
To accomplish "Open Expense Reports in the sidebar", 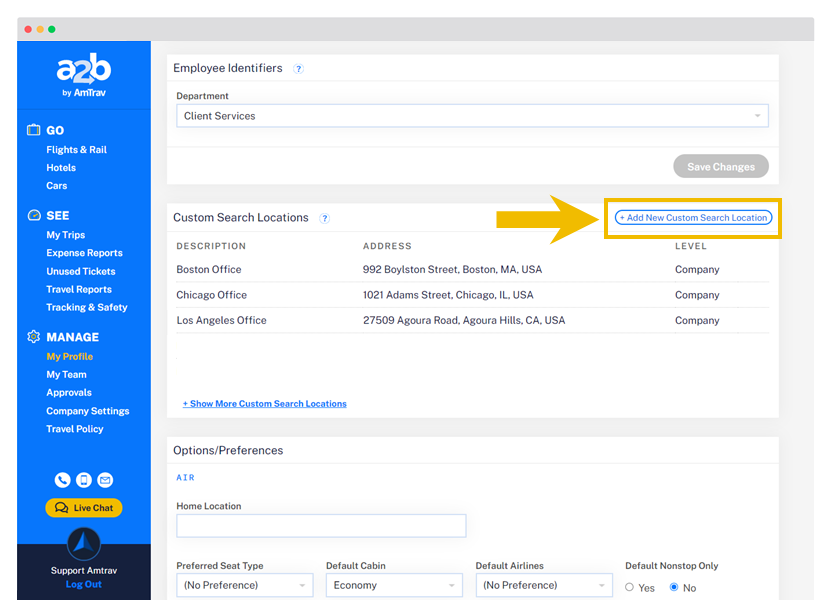I will [84, 254].
